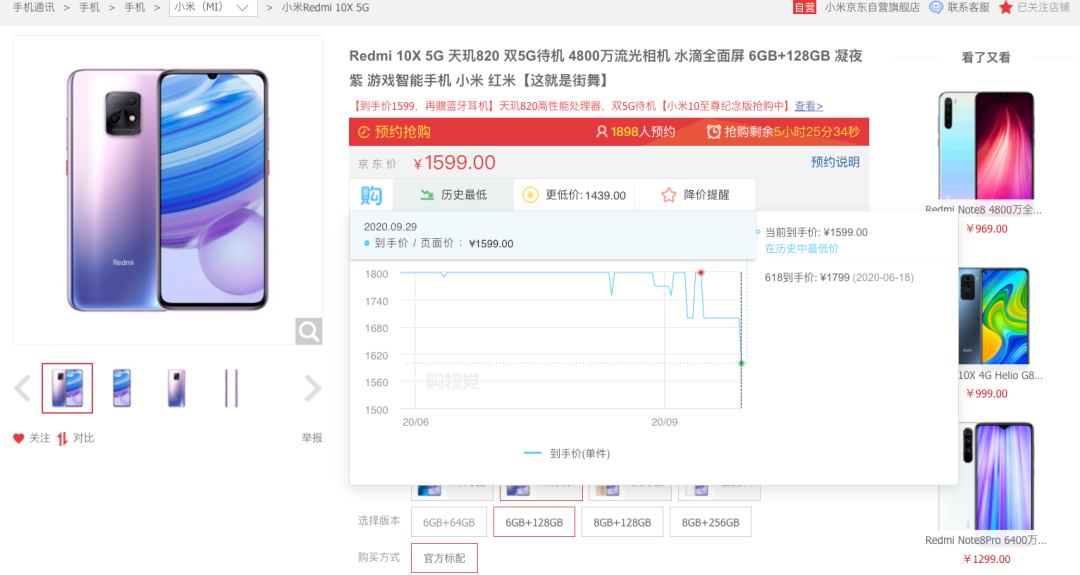Click 小米Redmi 10X 5G breadcrumb
Viewport: 1080px width, 575px height.
click(x=325, y=8)
